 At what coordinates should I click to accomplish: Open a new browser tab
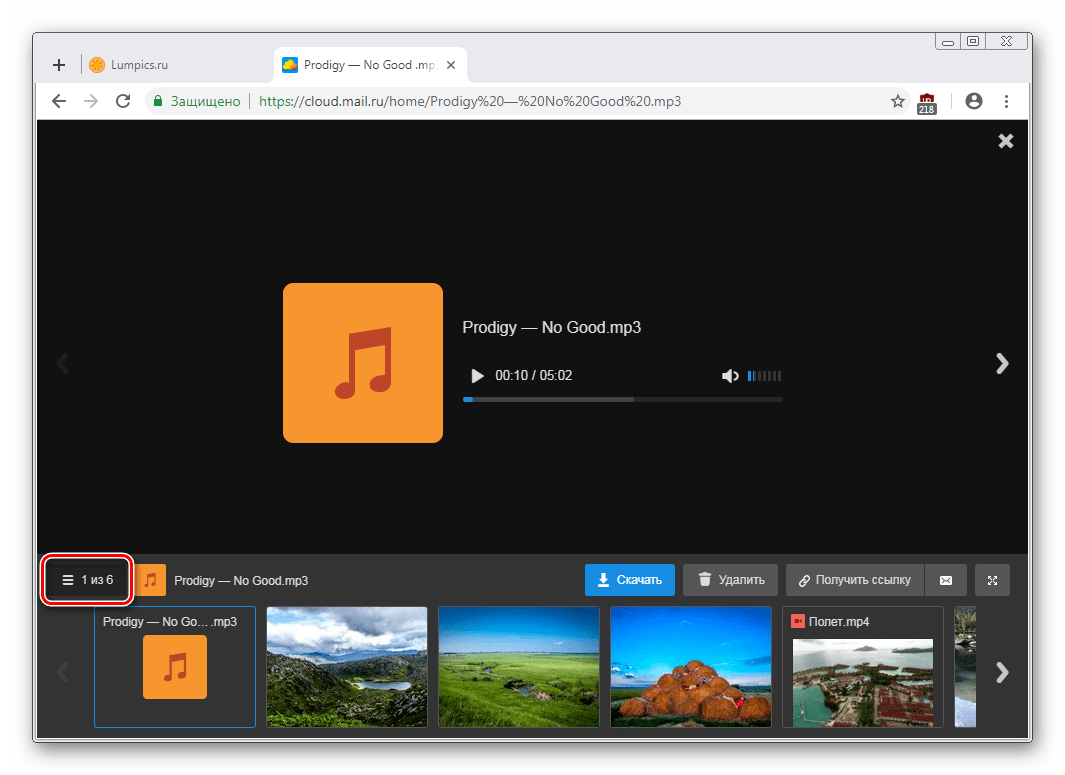pos(59,65)
